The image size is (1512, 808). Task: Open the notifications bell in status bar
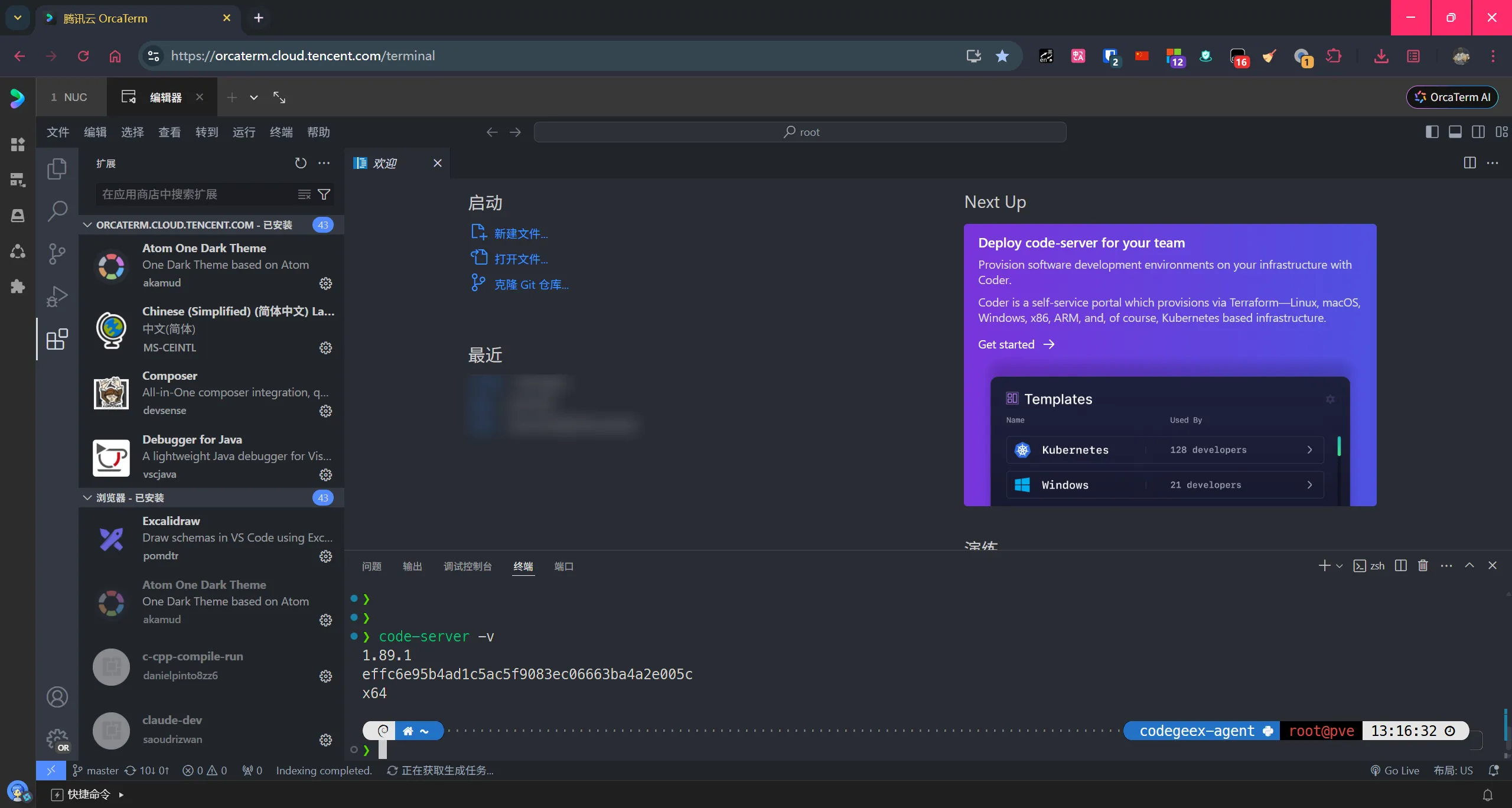click(x=1493, y=771)
